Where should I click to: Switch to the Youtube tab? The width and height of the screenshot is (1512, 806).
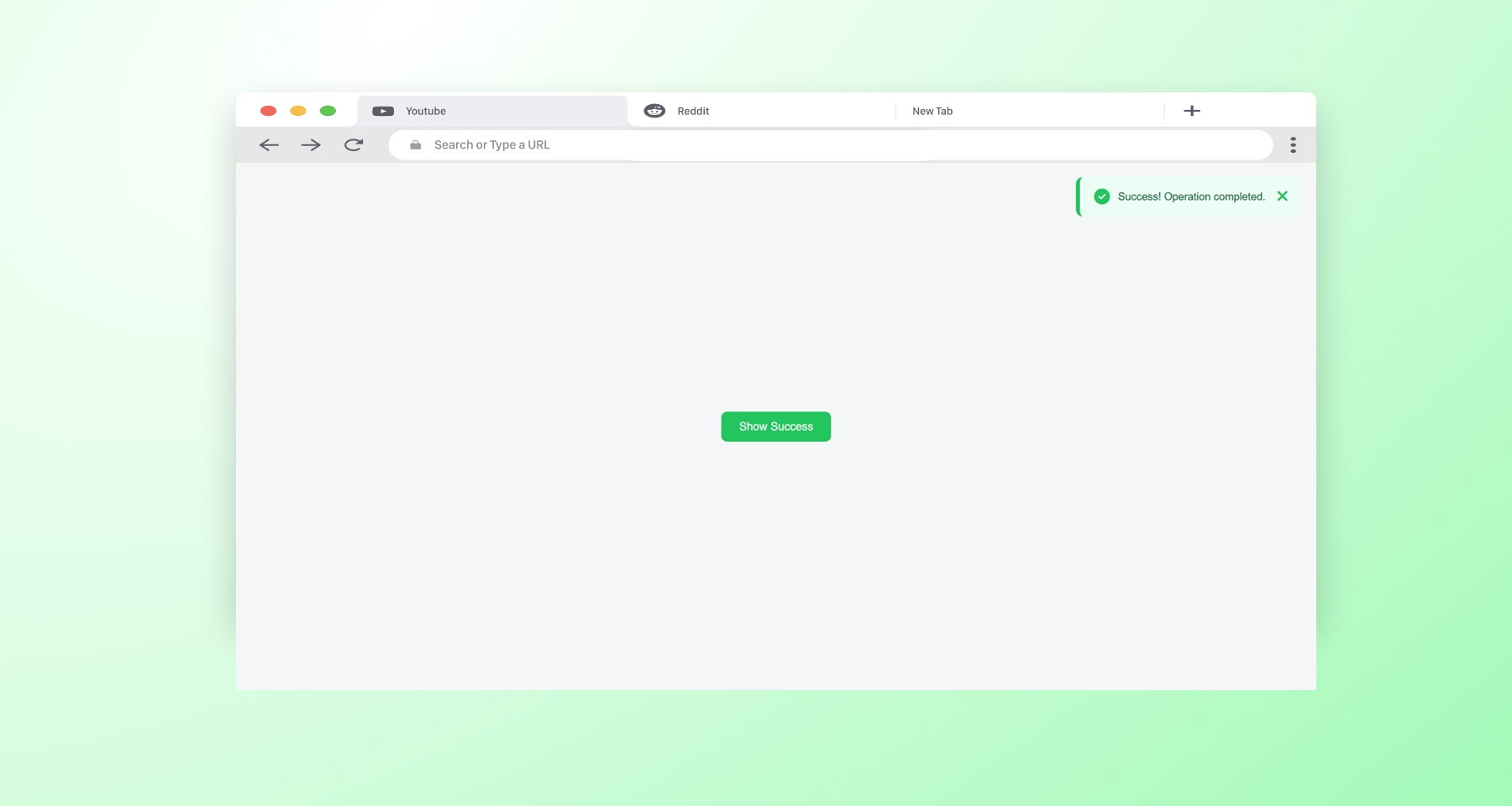(470, 110)
